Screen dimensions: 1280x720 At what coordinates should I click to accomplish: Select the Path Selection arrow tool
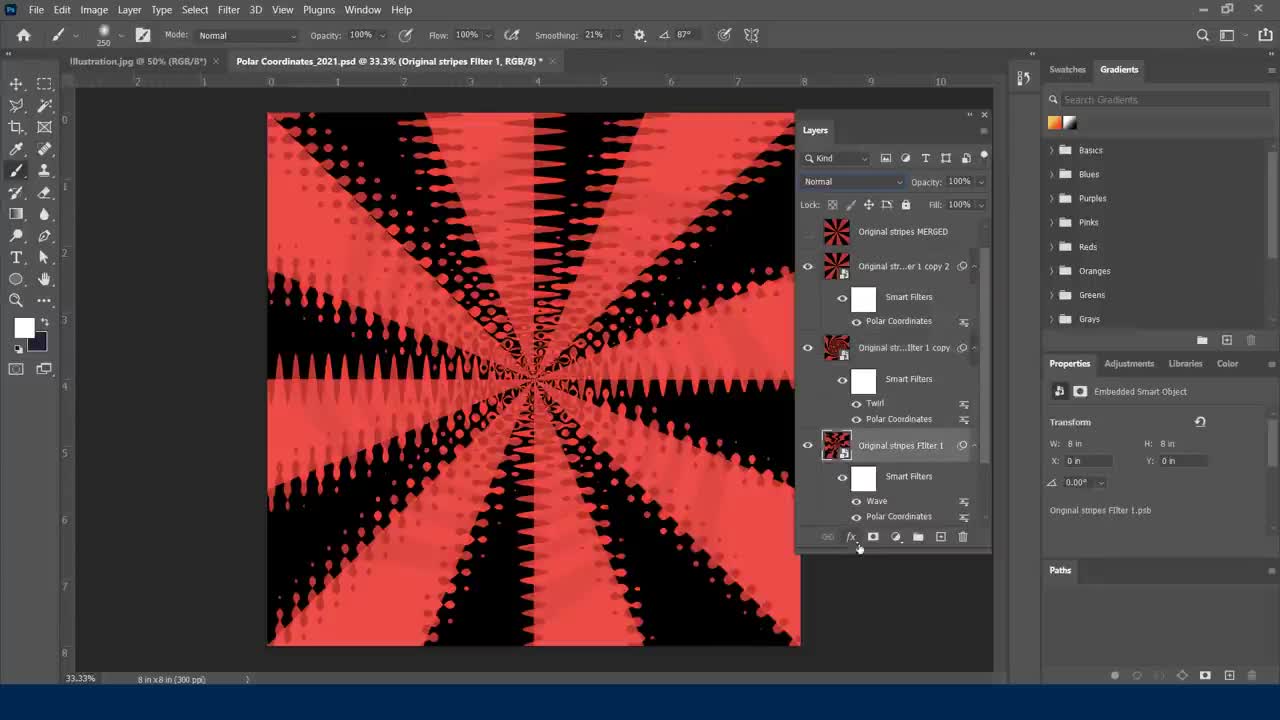[44, 258]
